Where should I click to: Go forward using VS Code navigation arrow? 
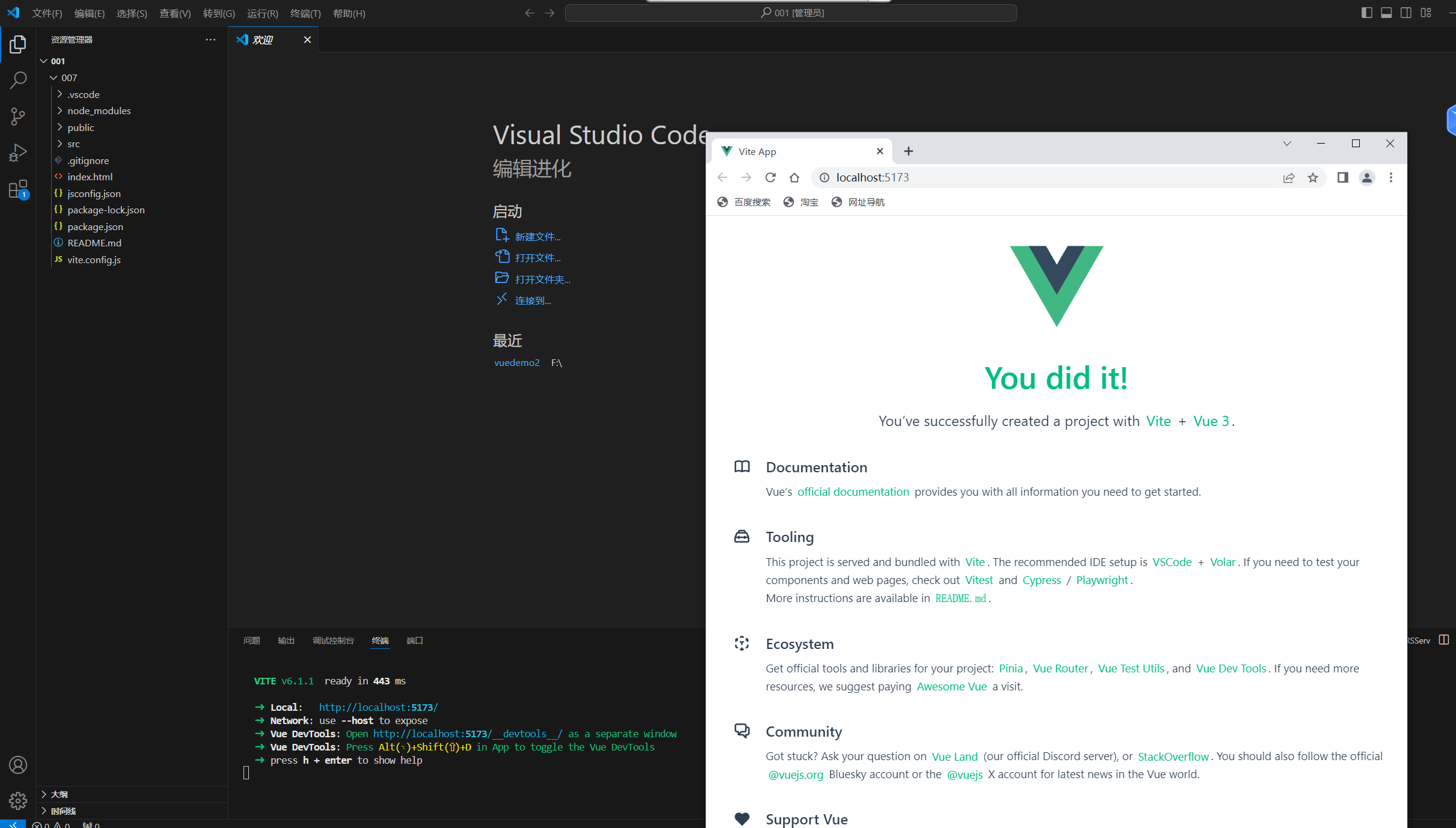(549, 13)
